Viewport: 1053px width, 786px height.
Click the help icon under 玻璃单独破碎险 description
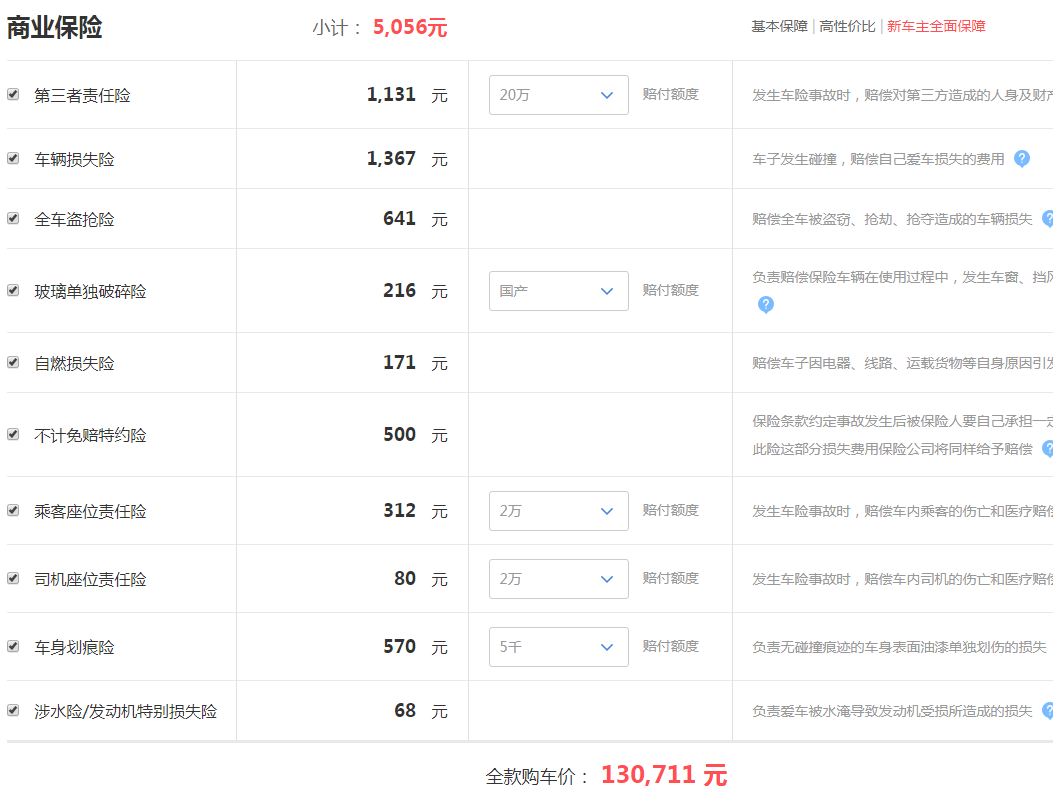coord(766,305)
